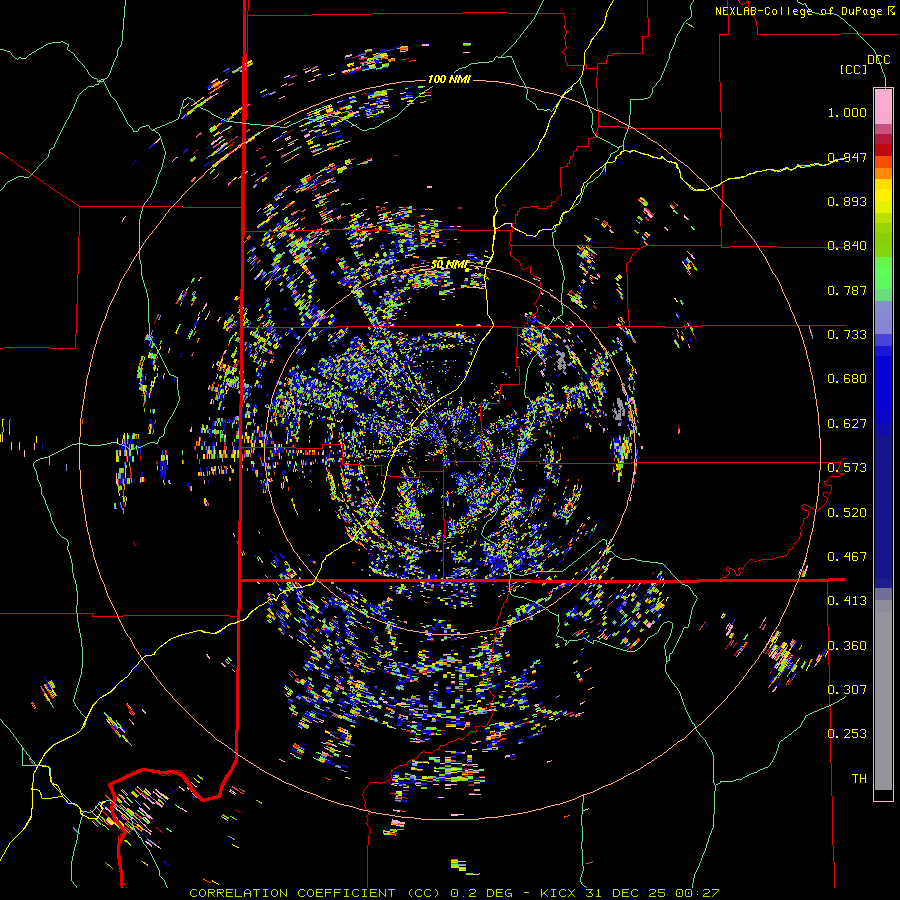Click the 100 NMI range ring label
The height and width of the screenshot is (900, 900).
(x=449, y=79)
